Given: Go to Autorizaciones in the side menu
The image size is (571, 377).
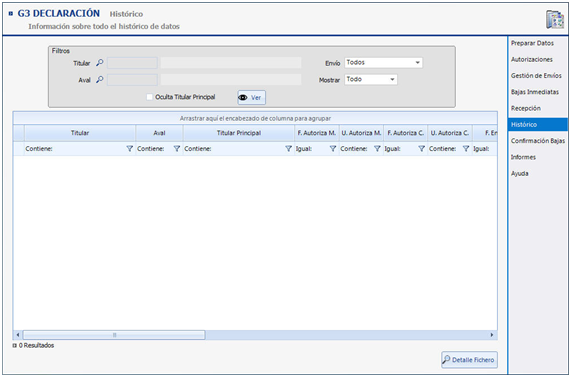Looking at the screenshot, I should [x=531, y=59].
